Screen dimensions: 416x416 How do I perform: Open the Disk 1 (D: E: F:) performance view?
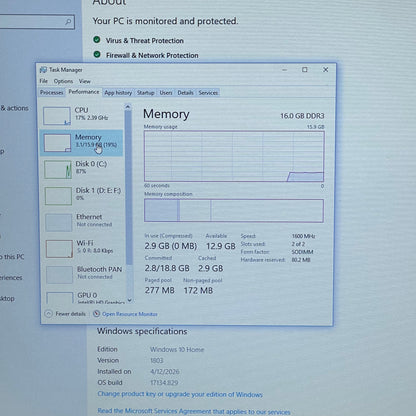click(82, 195)
